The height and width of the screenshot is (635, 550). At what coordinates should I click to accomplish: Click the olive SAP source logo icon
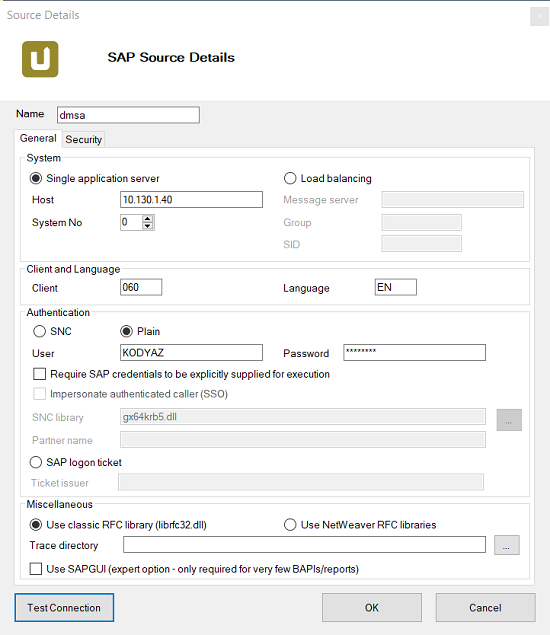[x=40, y=59]
